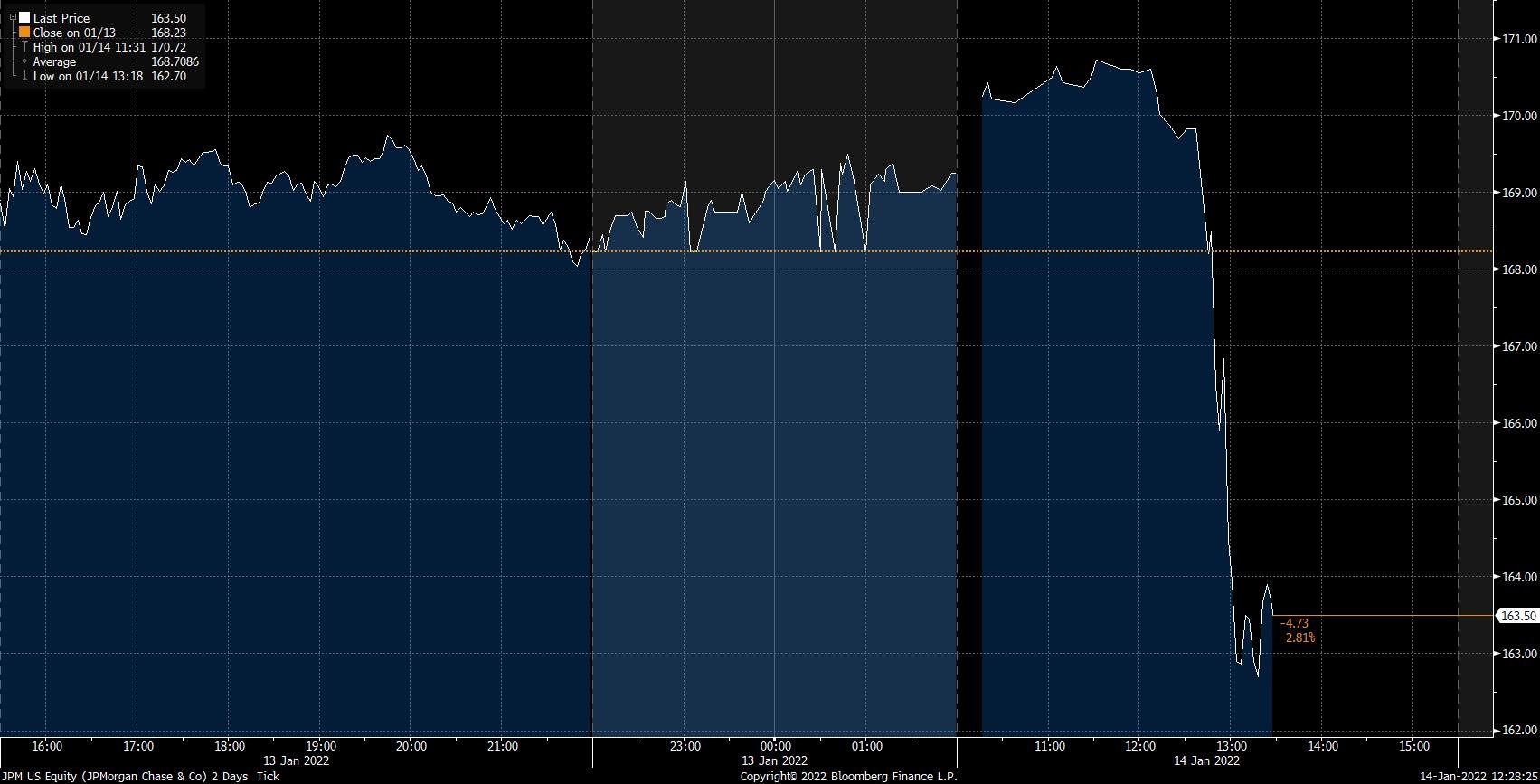Click the Low marker icon in legend
Image resolution: width=1540 pixels, height=784 pixels.
tap(24, 76)
